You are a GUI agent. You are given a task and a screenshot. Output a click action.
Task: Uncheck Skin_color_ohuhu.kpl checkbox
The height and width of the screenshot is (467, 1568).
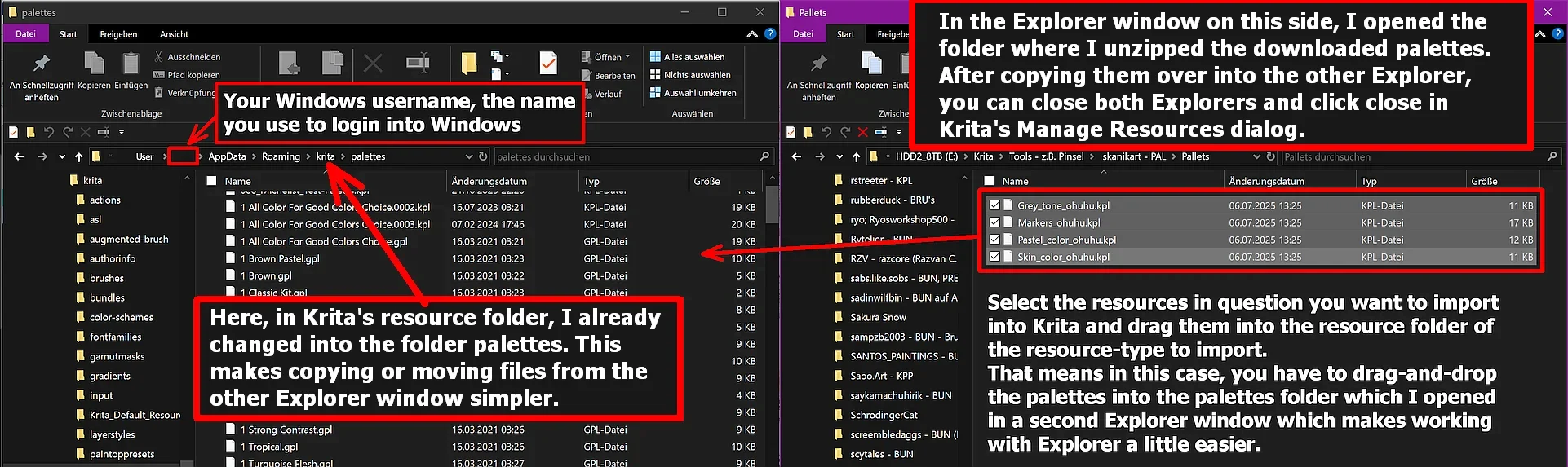click(994, 257)
